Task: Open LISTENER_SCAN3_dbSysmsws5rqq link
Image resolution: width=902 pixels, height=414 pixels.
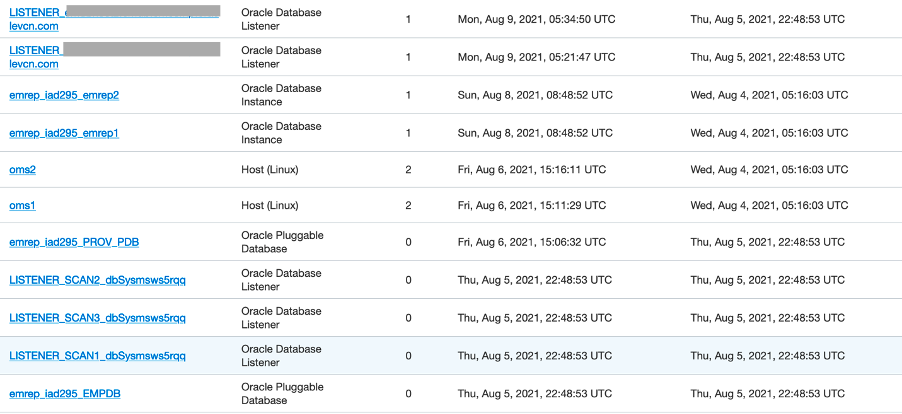Action: click(x=97, y=318)
